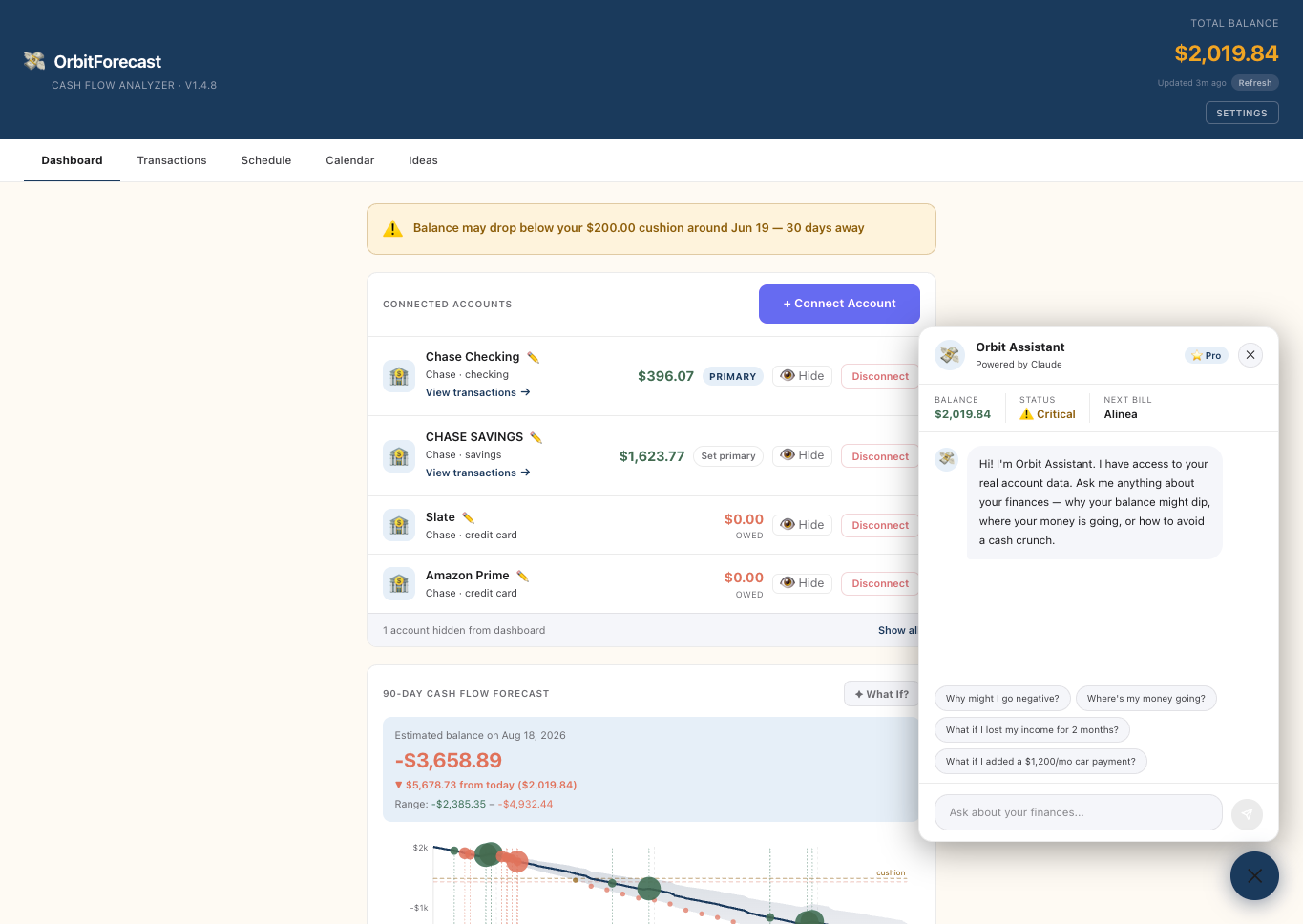This screenshot has width=1303, height=924.
Task: Send message with paper plane icon
Action: point(1247,814)
